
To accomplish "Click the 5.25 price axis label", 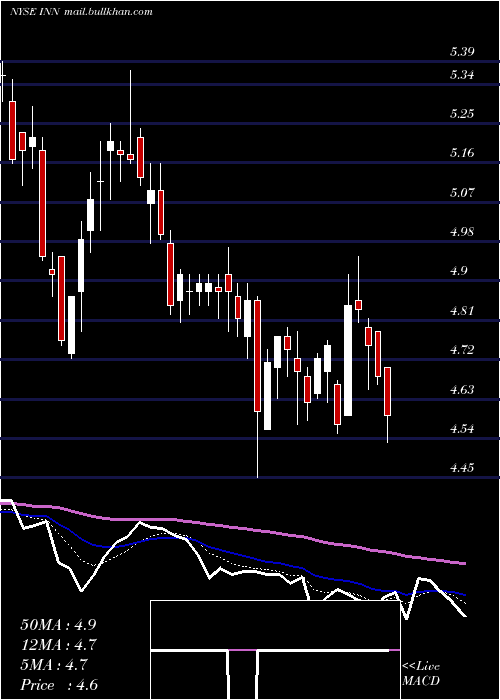I will coord(462,114).
